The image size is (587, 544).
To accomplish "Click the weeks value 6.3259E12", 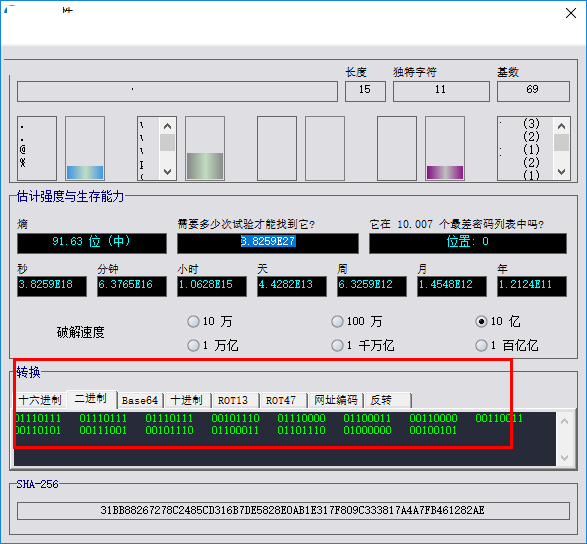I will coord(372,286).
